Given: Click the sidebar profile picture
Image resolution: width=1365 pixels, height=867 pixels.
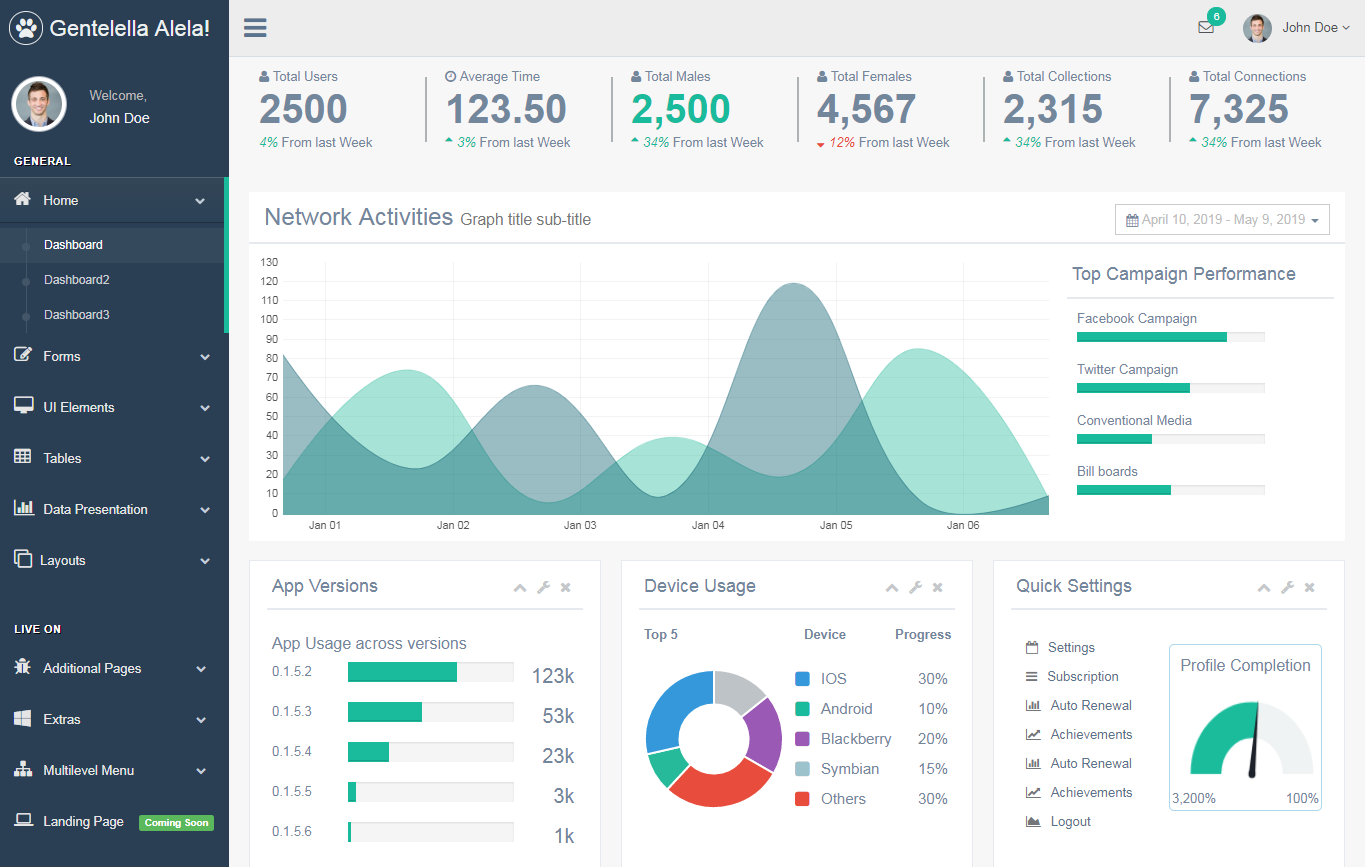Looking at the screenshot, I should click(39, 104).
